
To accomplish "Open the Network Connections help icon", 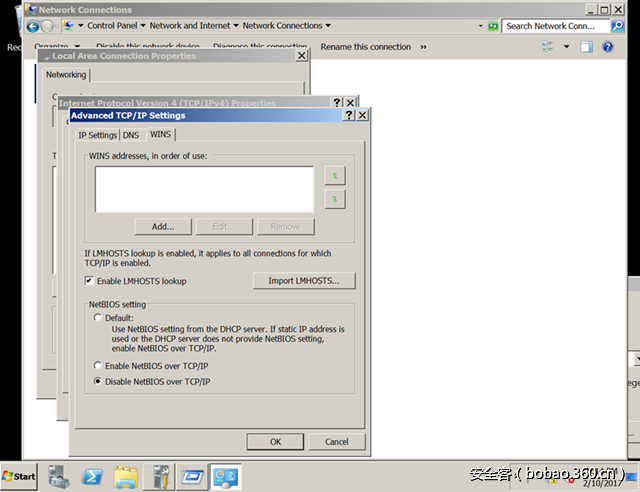I will (x=607, y=47).
